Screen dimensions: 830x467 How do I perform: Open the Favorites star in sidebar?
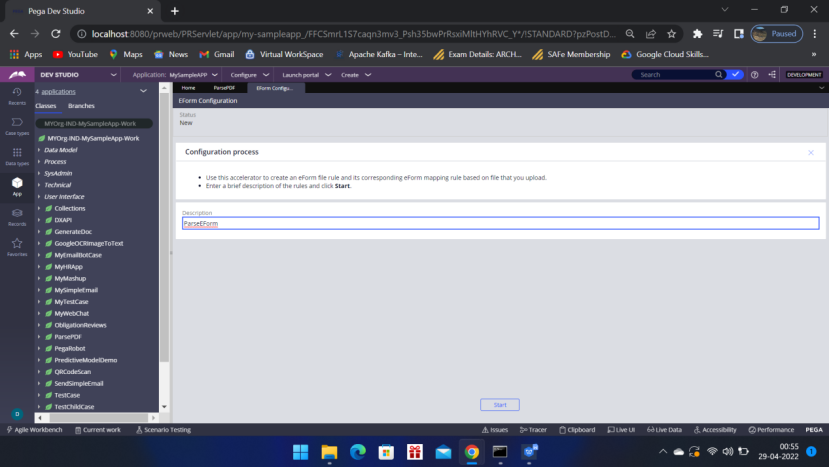point(17,247)
